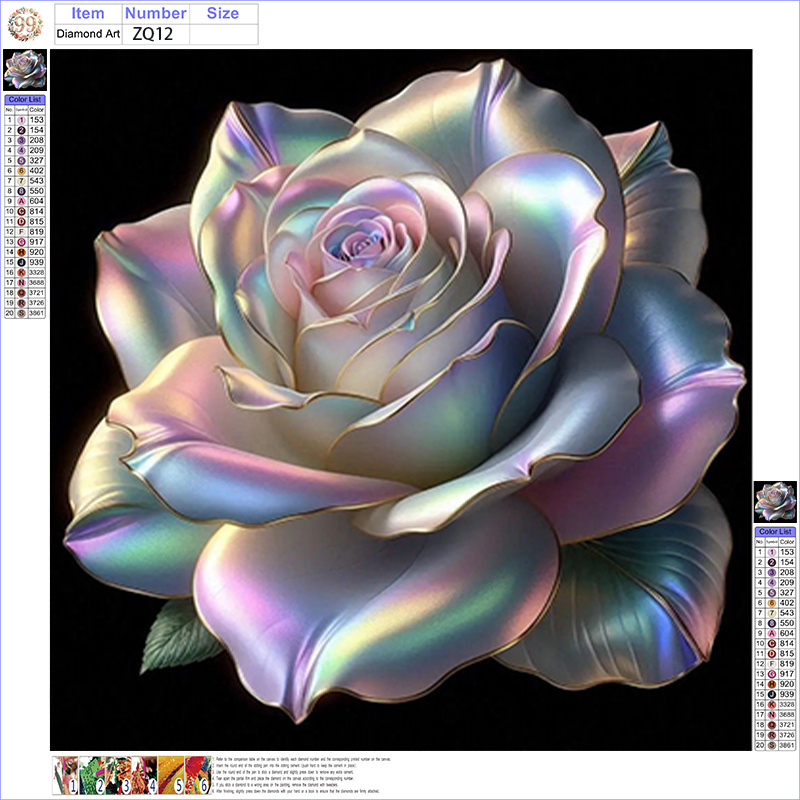Select color code 327 in left list
800x800 pixels.
pos(36,161)
